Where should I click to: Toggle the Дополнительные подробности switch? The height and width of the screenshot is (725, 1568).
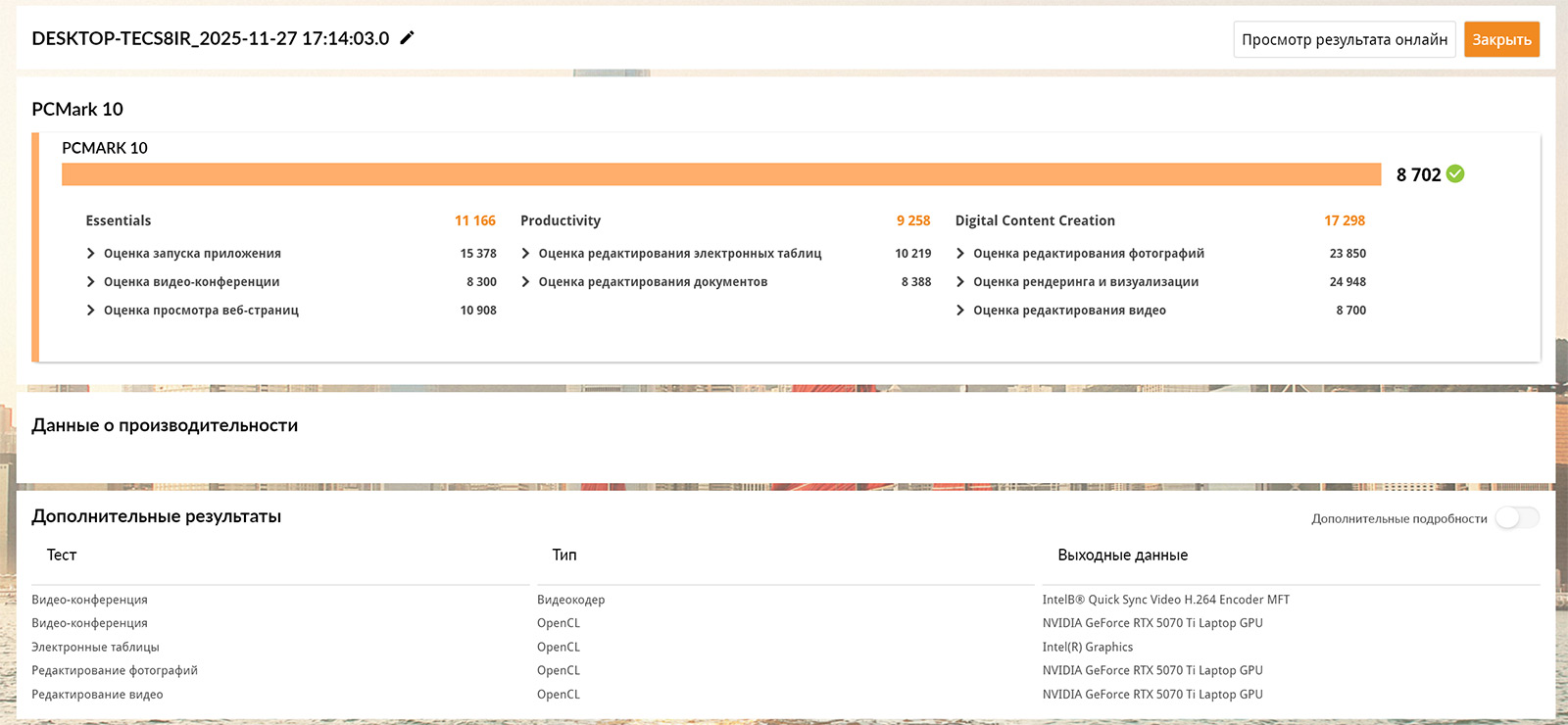(1516, 518)
